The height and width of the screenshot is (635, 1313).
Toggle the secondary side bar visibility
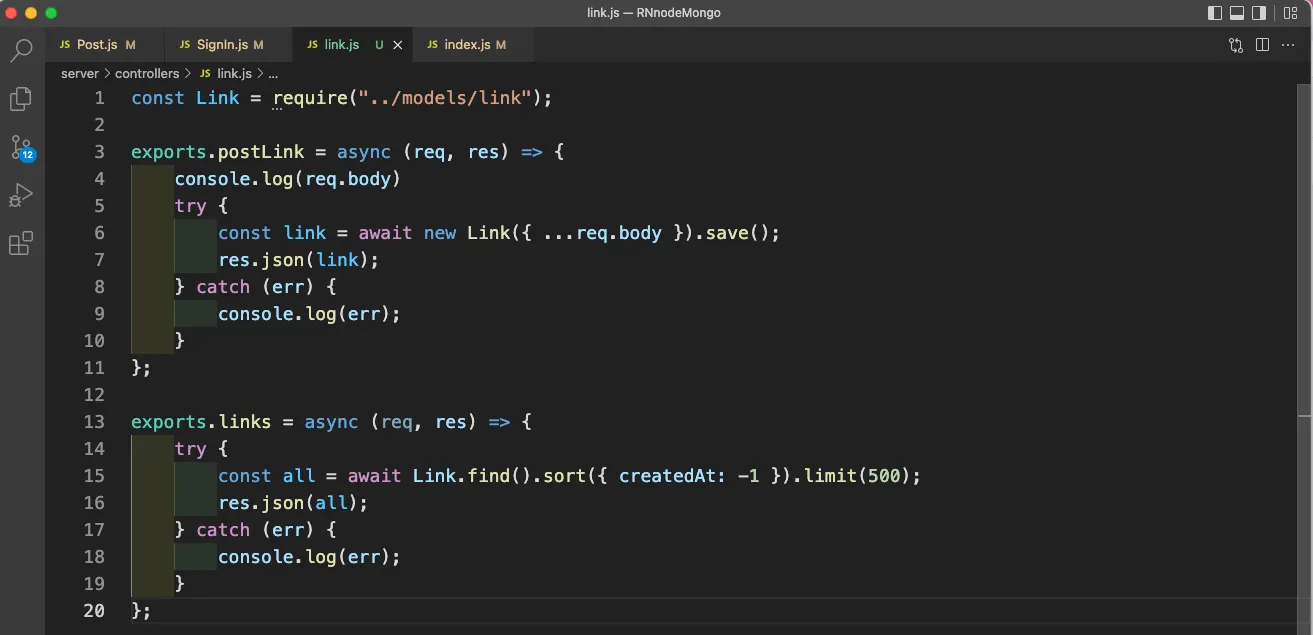(1260, 13)
